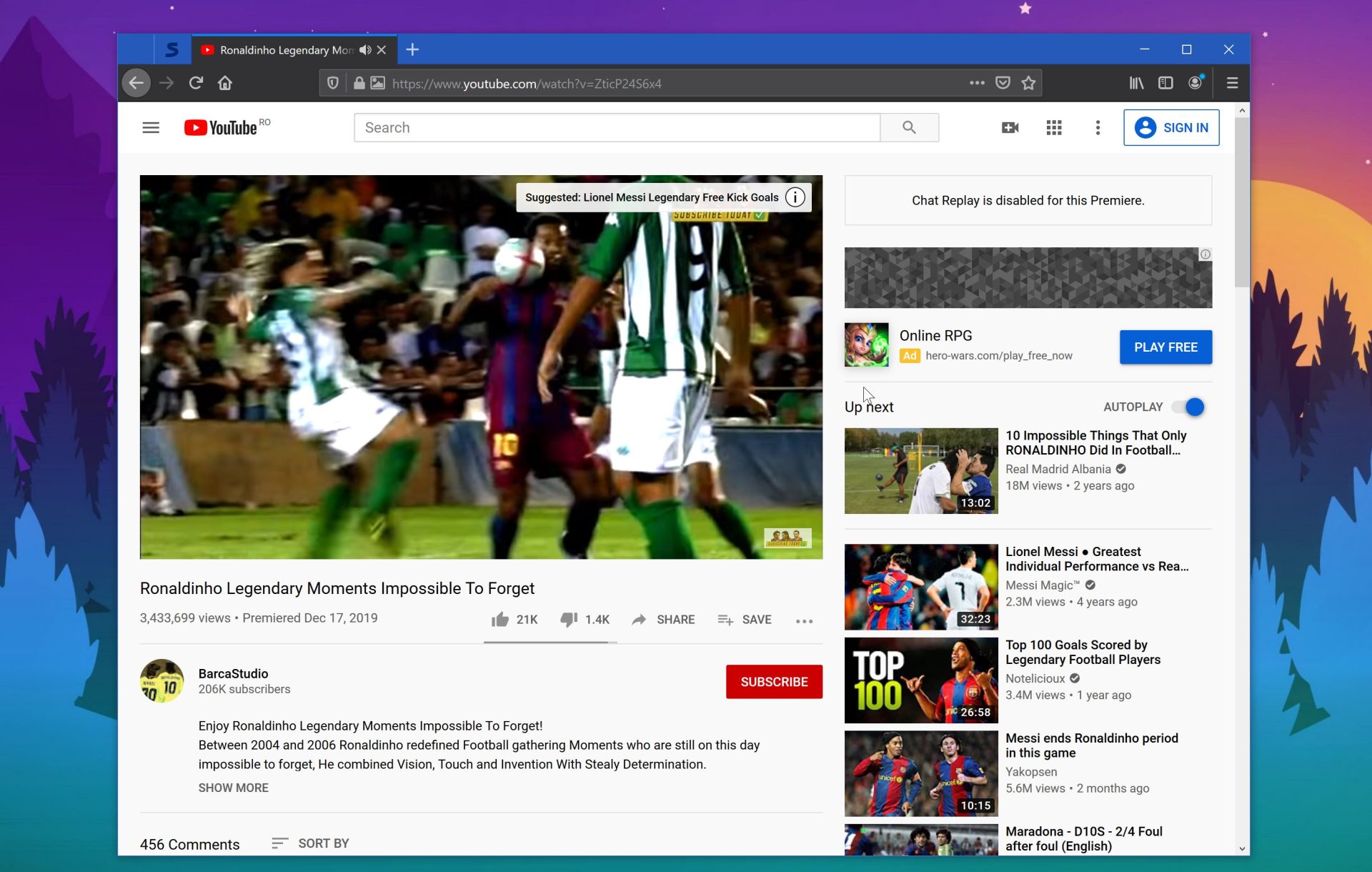Visit the Notelicioux channel
This screenshot has width=1372, height=872.
coord(1035,678)
